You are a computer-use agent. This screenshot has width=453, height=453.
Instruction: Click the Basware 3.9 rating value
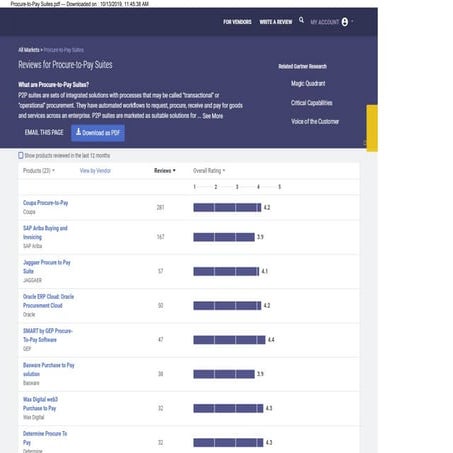[260, 374]
